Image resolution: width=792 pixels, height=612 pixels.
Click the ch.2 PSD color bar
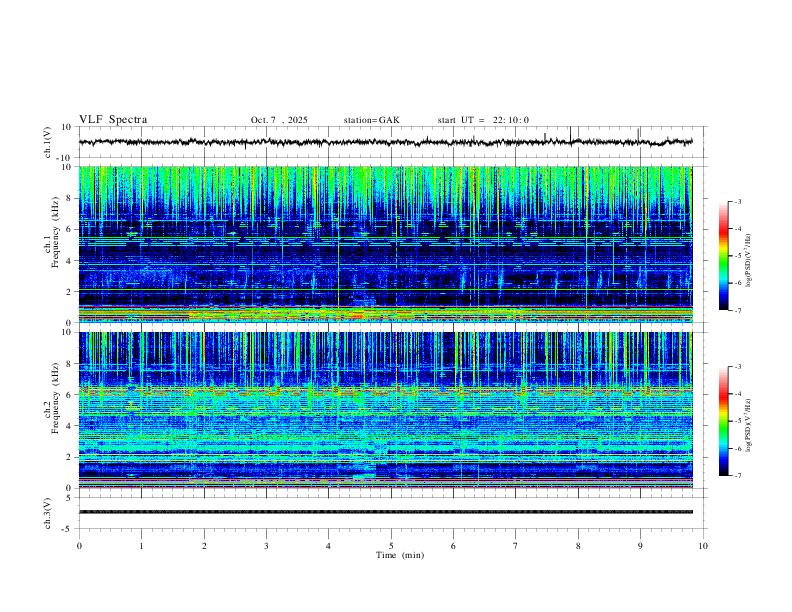point(723,421)
